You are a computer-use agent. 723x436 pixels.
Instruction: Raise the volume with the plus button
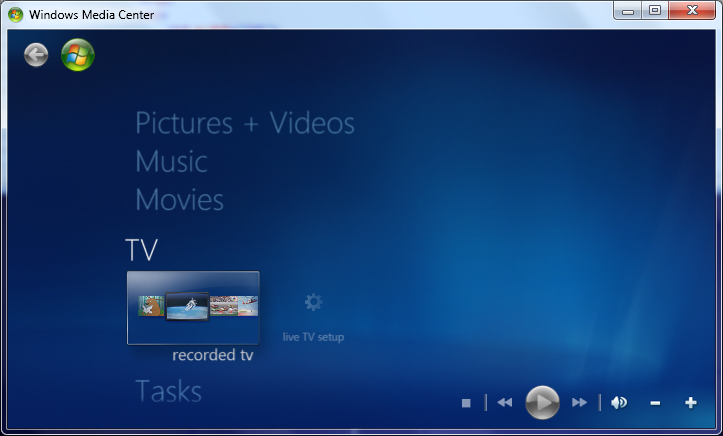(691, 403)
